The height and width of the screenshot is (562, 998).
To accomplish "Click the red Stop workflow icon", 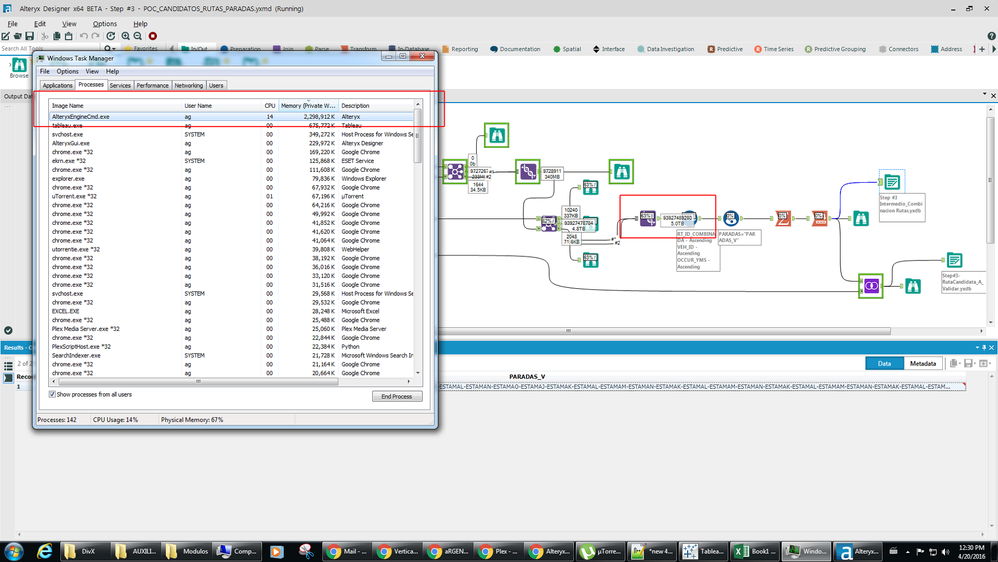I will point(153,36).
